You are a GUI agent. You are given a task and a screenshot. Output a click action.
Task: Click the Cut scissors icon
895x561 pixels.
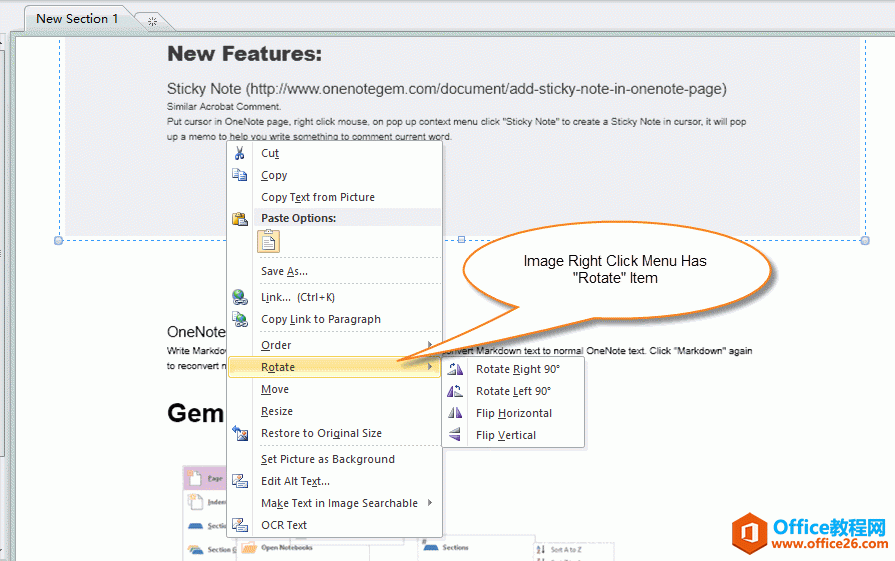click(x=240, y=153)
